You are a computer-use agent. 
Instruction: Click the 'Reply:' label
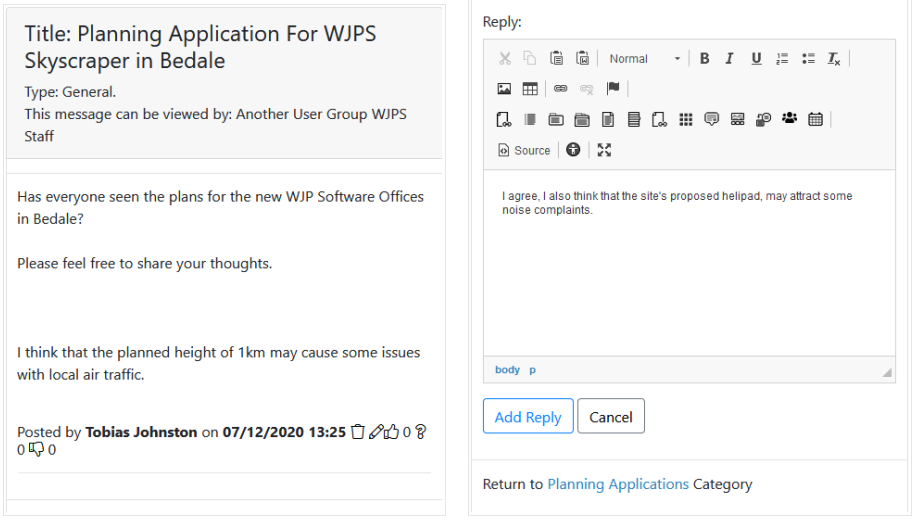tap(502, 22)
